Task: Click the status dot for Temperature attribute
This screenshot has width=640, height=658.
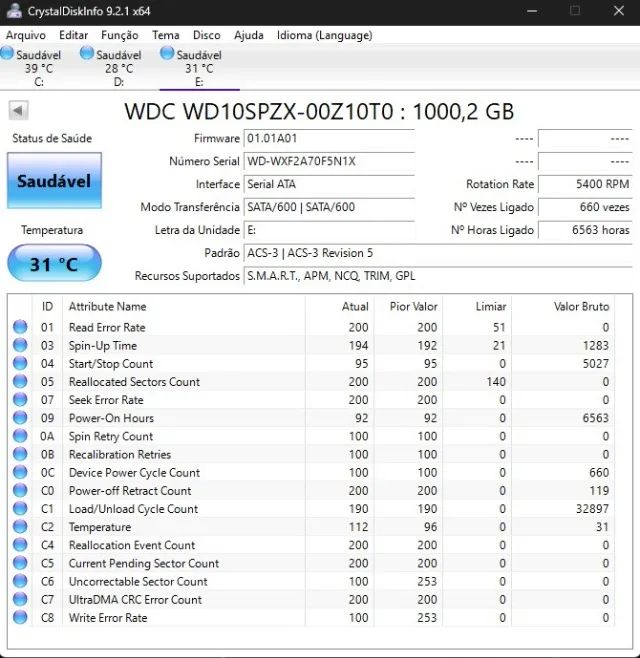Action: tap(20, 527)
